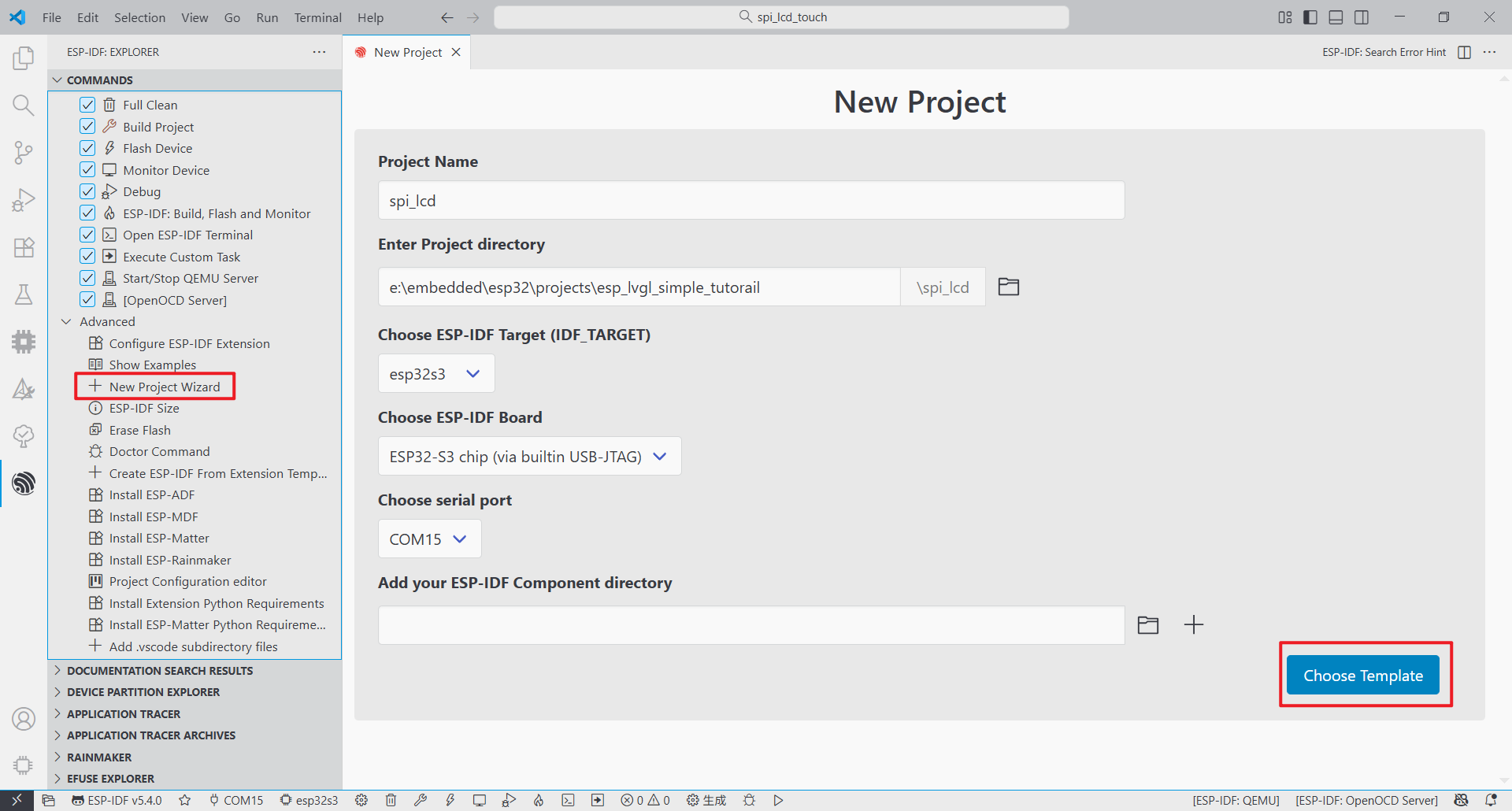Image resolution: width=1512 pixels, height=811 pixels.
Task: Toggle the primary side bar layout icon
Action: coord(1310,17)
